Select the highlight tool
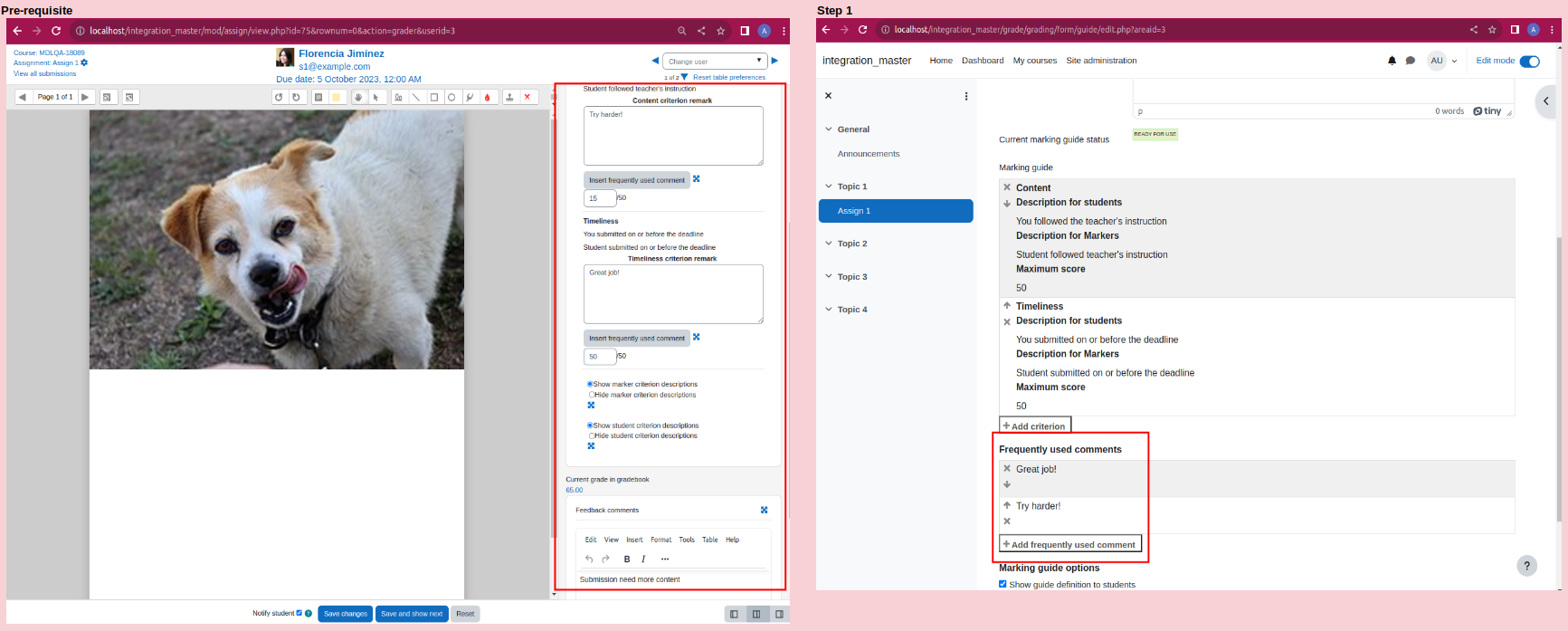The height and width of the screenshot is (631, 1568). coord(470,97)
